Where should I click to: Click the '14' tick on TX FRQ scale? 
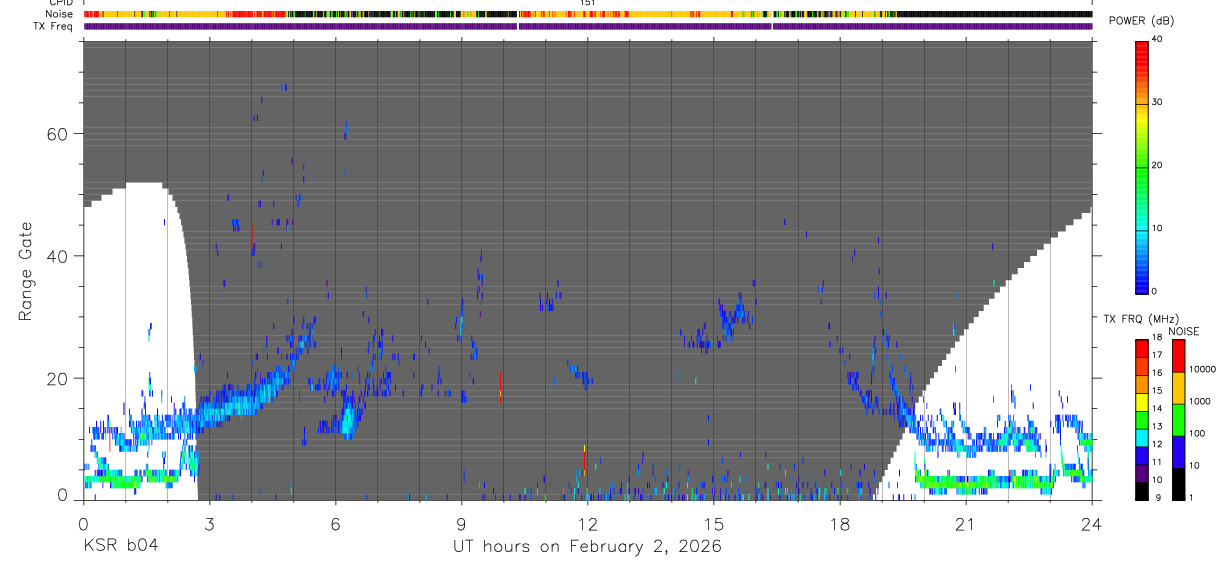[x=1155, y=408]
